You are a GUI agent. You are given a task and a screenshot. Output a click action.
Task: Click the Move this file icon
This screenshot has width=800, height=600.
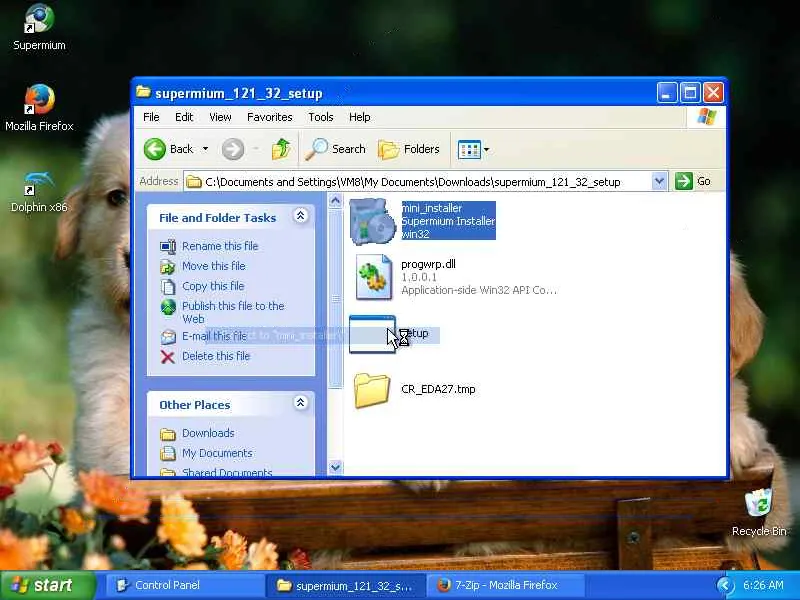(x=168, y=266)
